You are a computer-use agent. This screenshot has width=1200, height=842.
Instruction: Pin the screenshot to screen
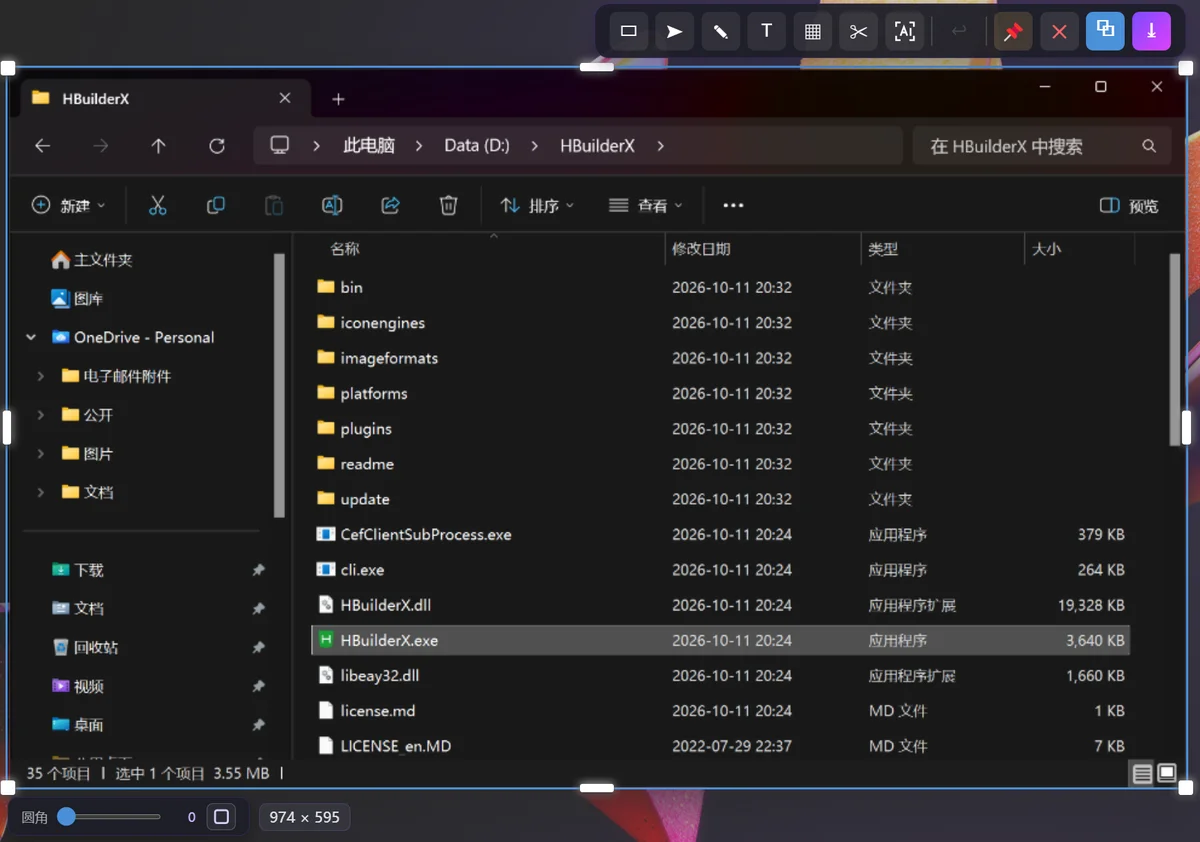1013,31
